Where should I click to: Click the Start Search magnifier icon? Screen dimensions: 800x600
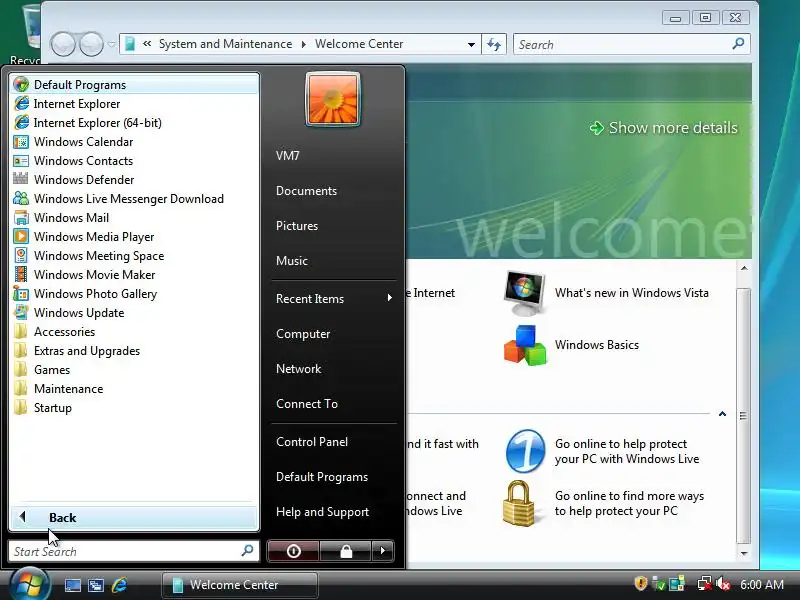tap(247, 551)
